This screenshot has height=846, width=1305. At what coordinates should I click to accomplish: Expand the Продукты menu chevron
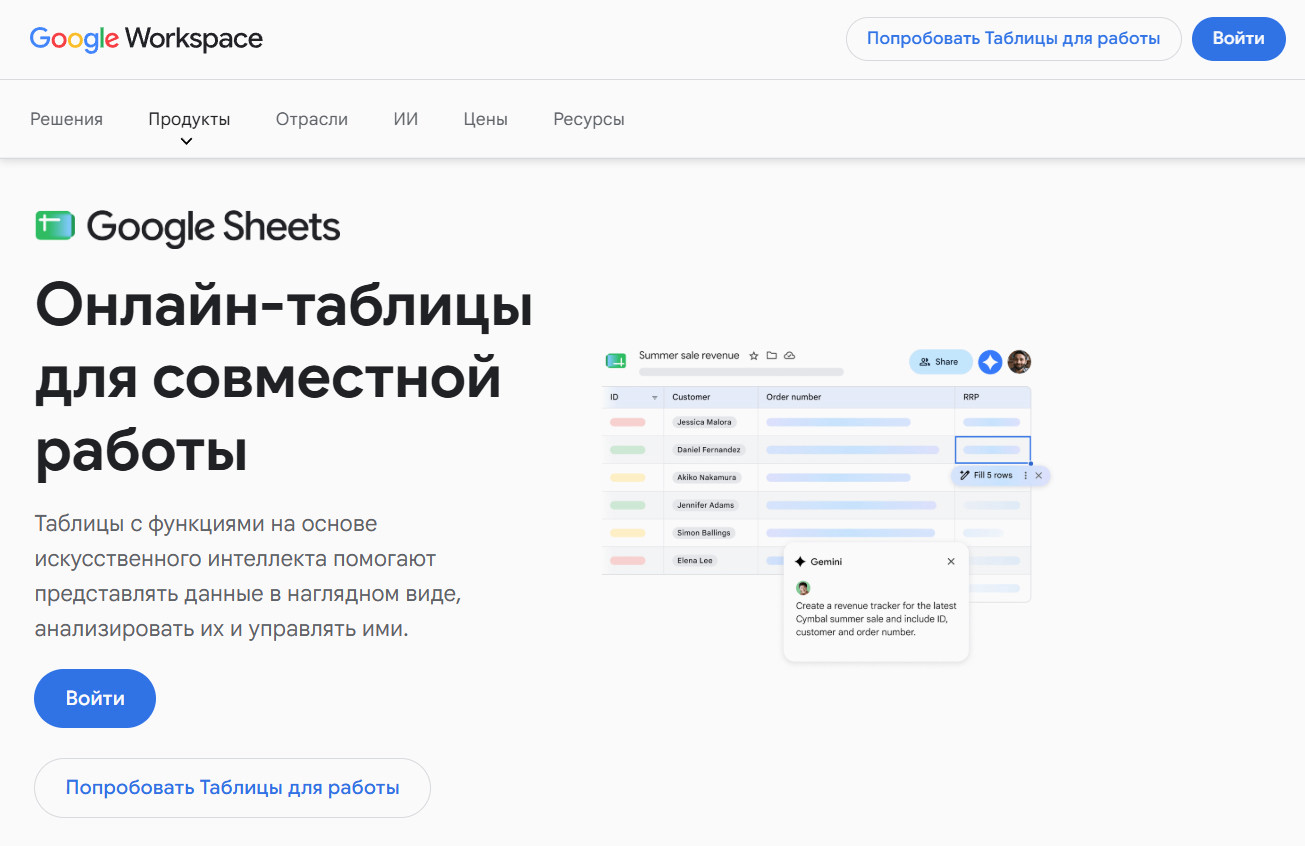click(186, 141)
